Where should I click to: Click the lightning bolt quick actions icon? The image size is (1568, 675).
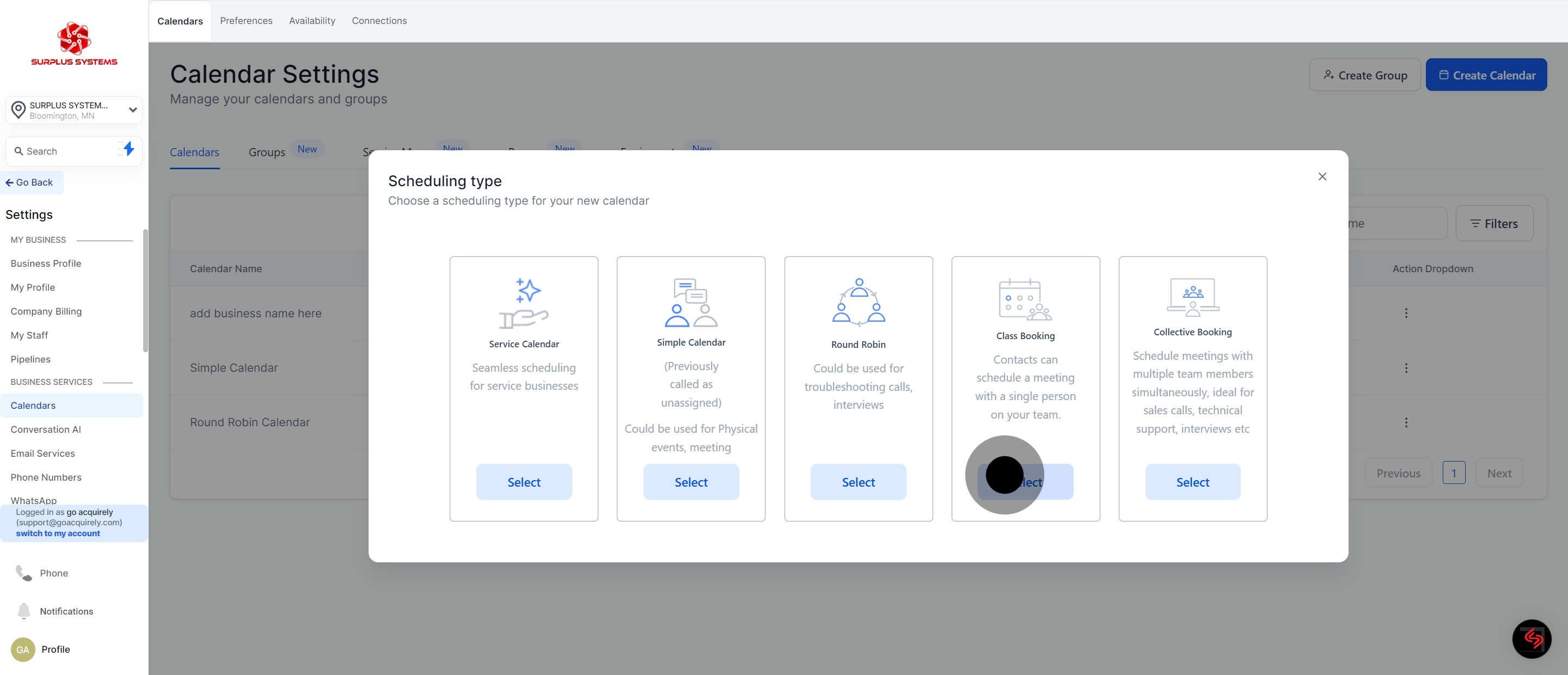coord(128,149)
